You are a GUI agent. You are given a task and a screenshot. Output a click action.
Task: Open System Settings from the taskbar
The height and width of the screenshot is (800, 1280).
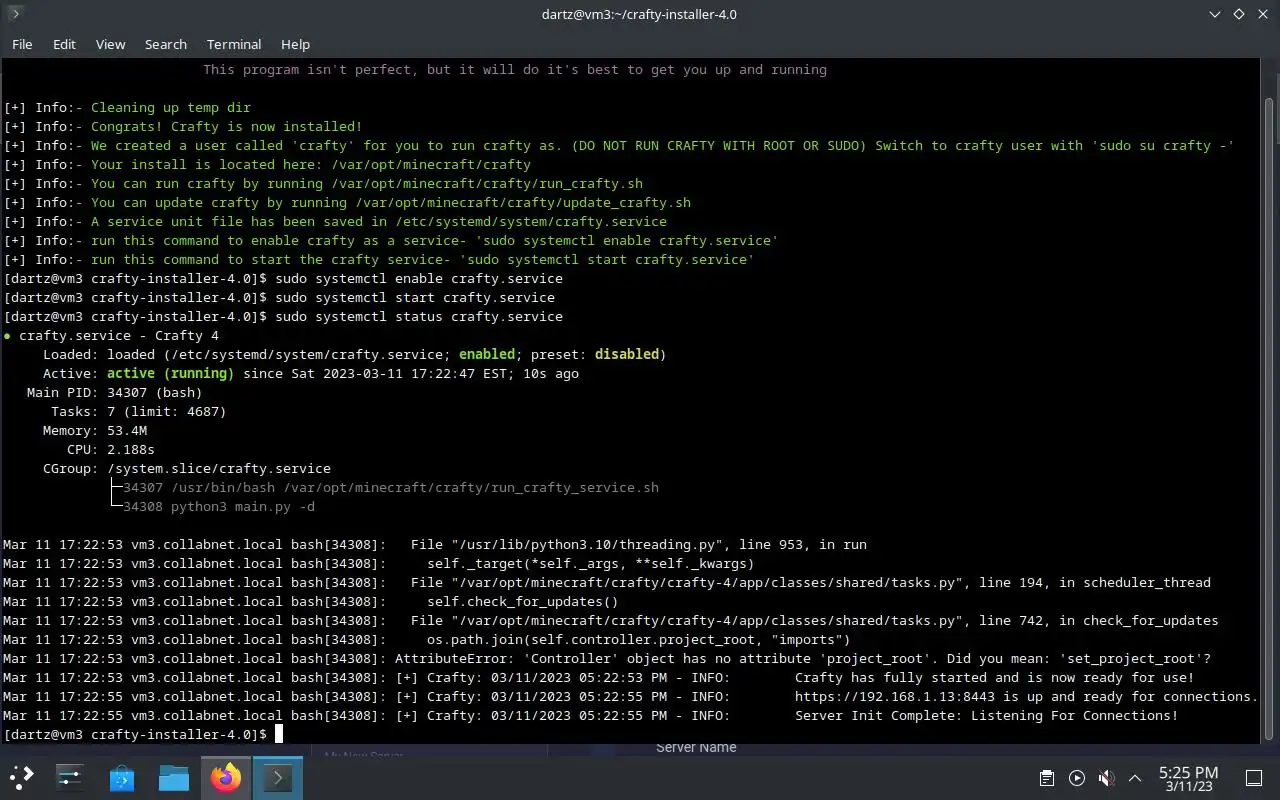[70, 777]
